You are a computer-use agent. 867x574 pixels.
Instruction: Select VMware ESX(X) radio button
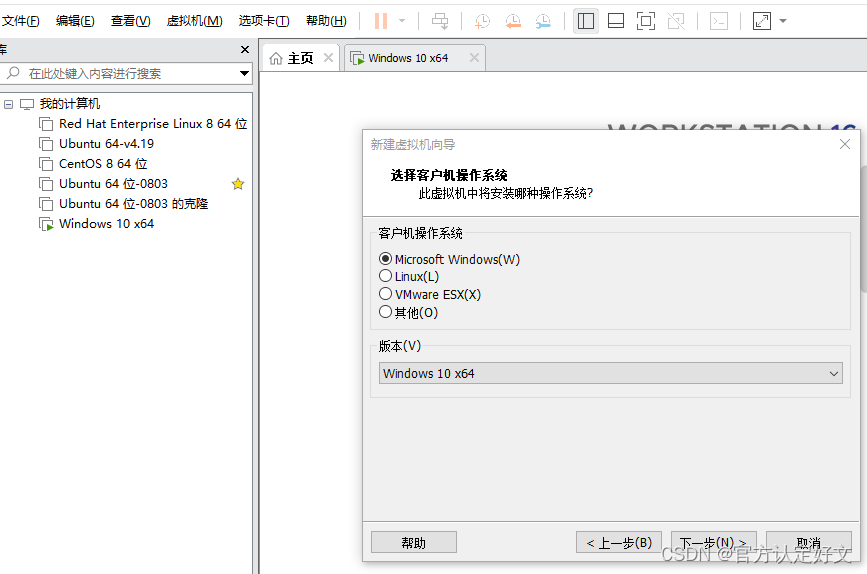pos(385,294)
